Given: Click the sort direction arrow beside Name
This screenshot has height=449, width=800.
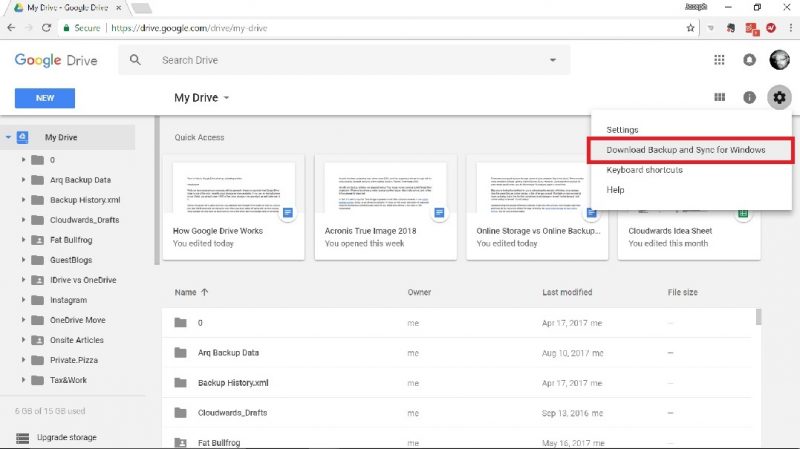Looking at the screenshot, I should click(205, 292).
